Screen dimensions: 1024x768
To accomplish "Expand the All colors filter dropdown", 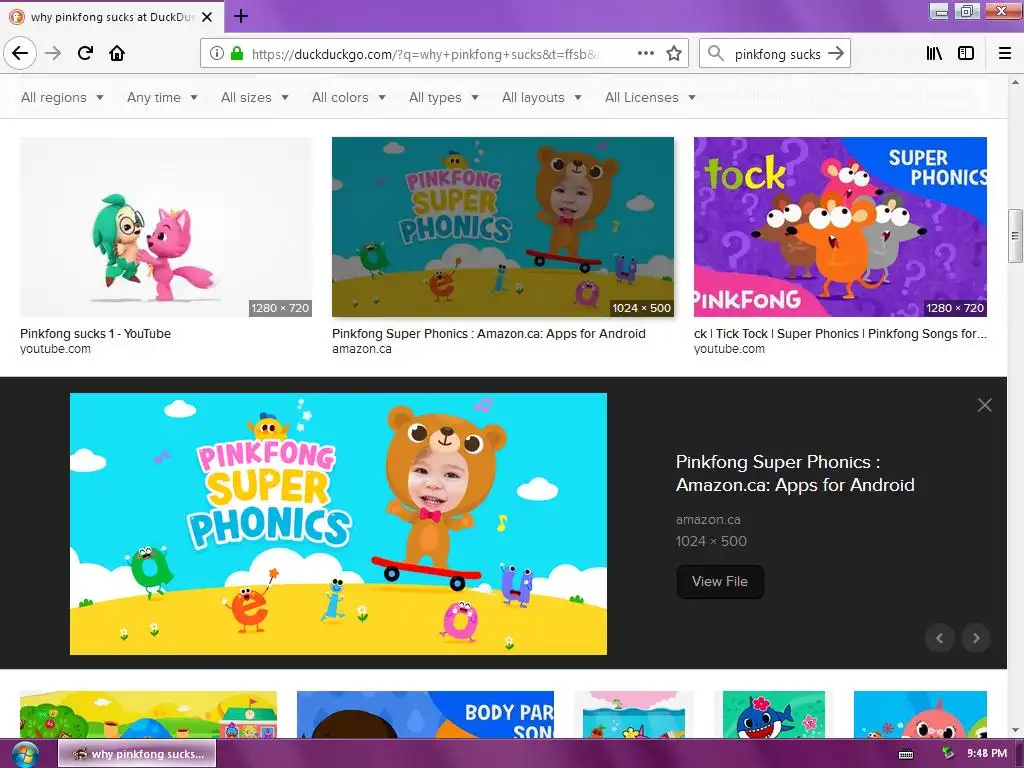I will tap(349, 97).
